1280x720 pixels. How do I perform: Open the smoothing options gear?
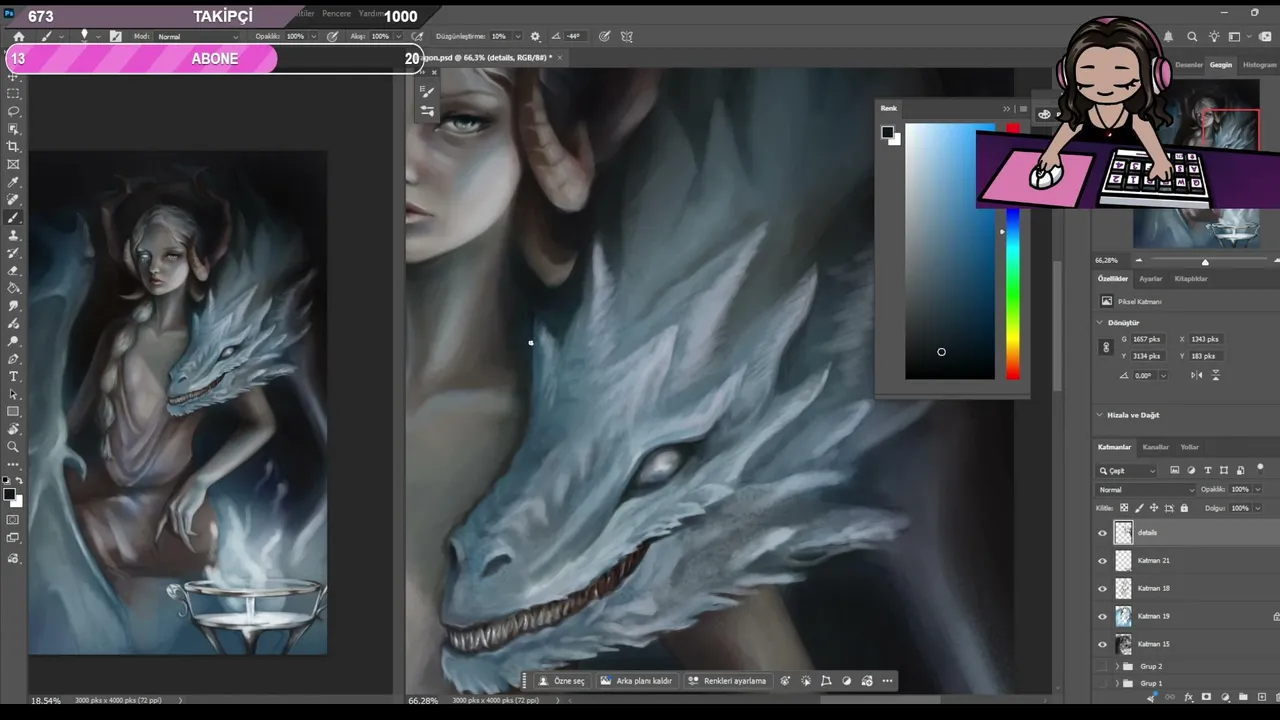point(535,36)
